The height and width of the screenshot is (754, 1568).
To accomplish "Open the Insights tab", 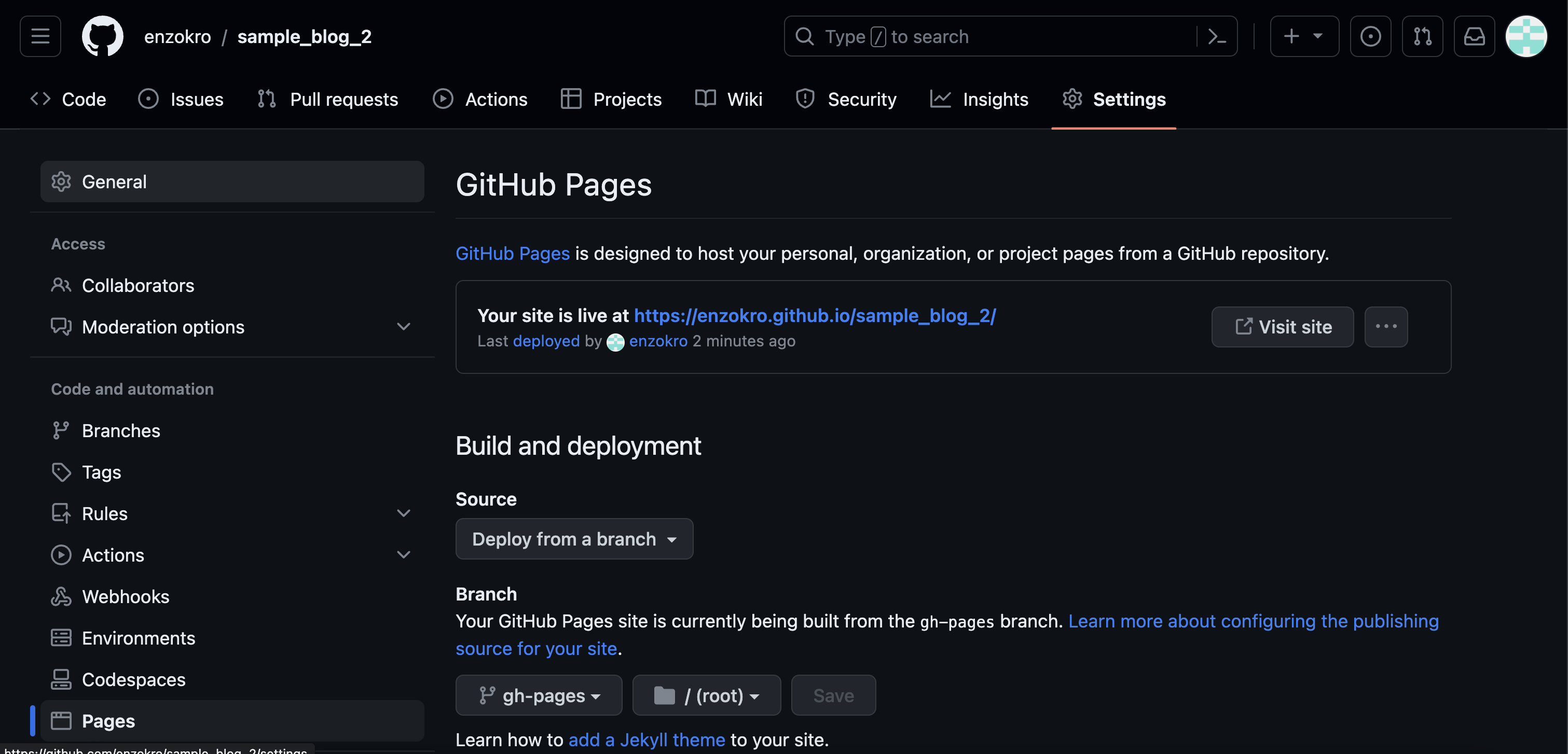I will pyautogui.click(x=980, y=99).
